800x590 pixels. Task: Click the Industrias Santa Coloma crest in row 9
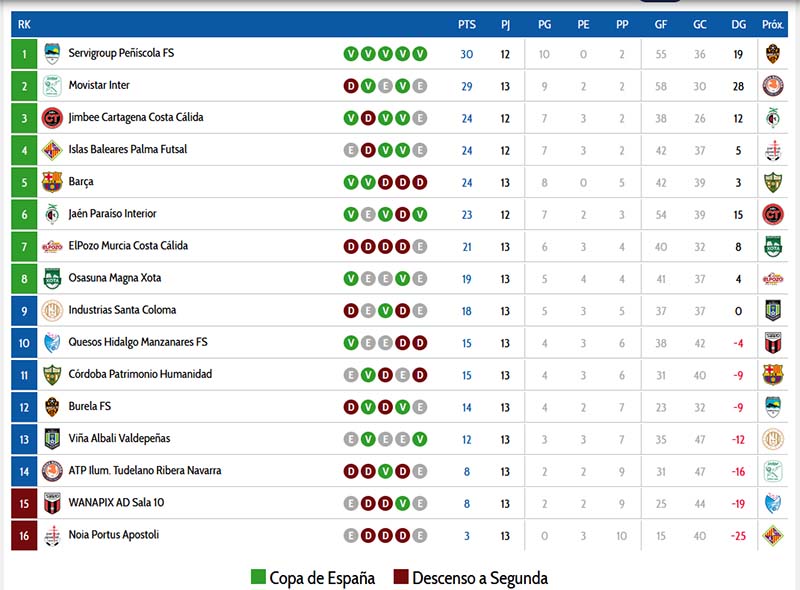[52, 311]
